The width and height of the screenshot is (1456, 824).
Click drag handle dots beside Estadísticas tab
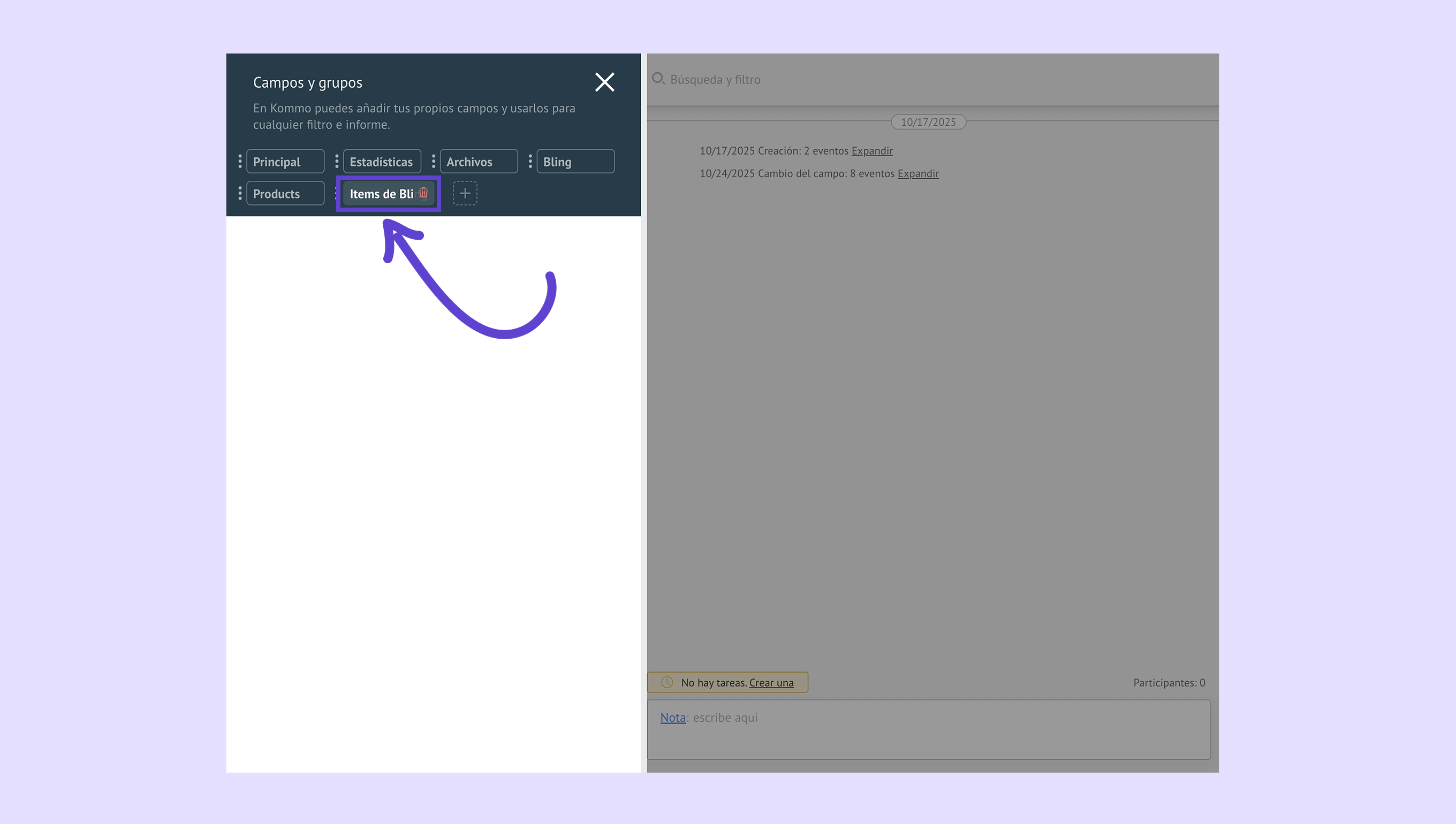(337, 162)
